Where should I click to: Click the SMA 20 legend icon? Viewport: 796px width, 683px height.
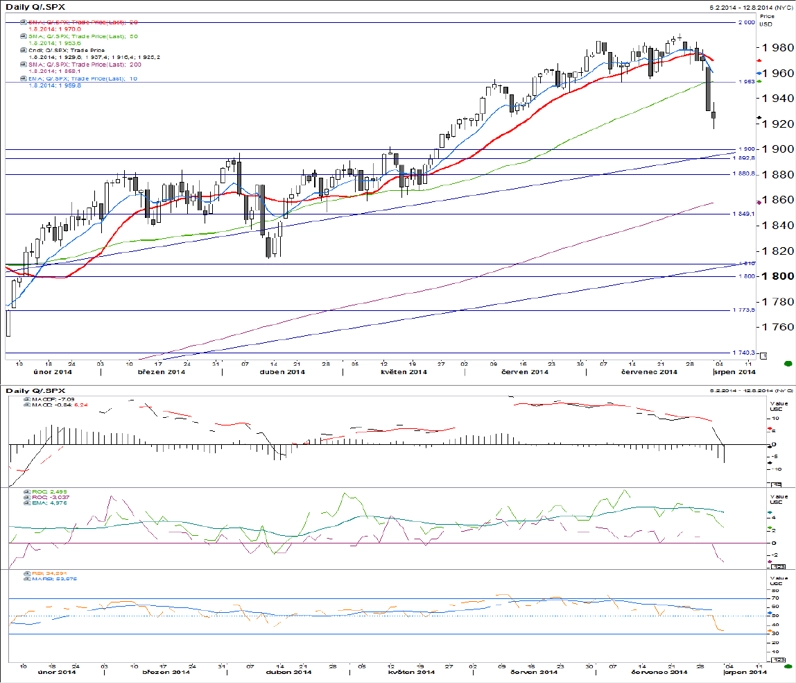23,22
